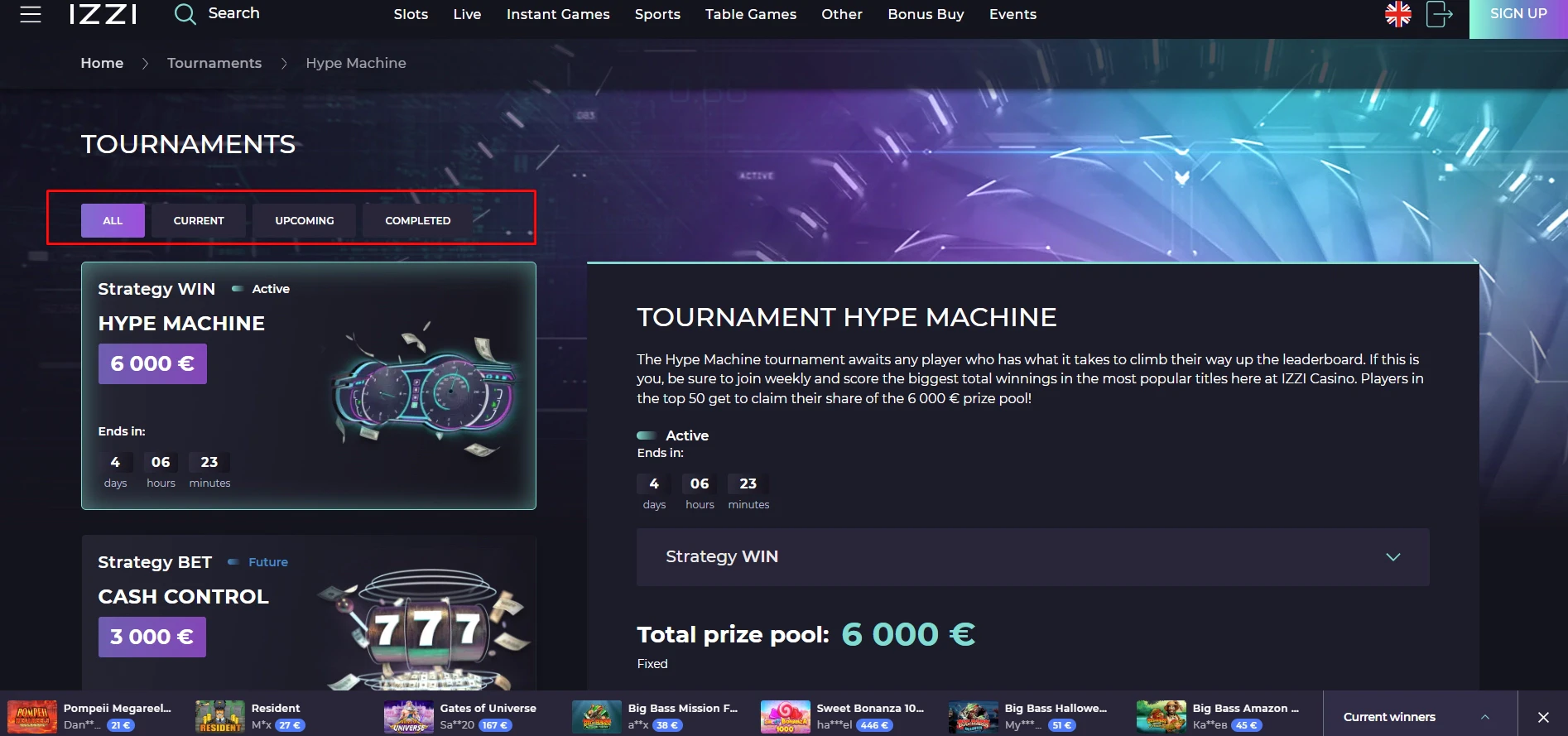Open Sweet Bonanza game thumbnail
The width and height of the screenshot is (1568, 736).
coord(786,717)
